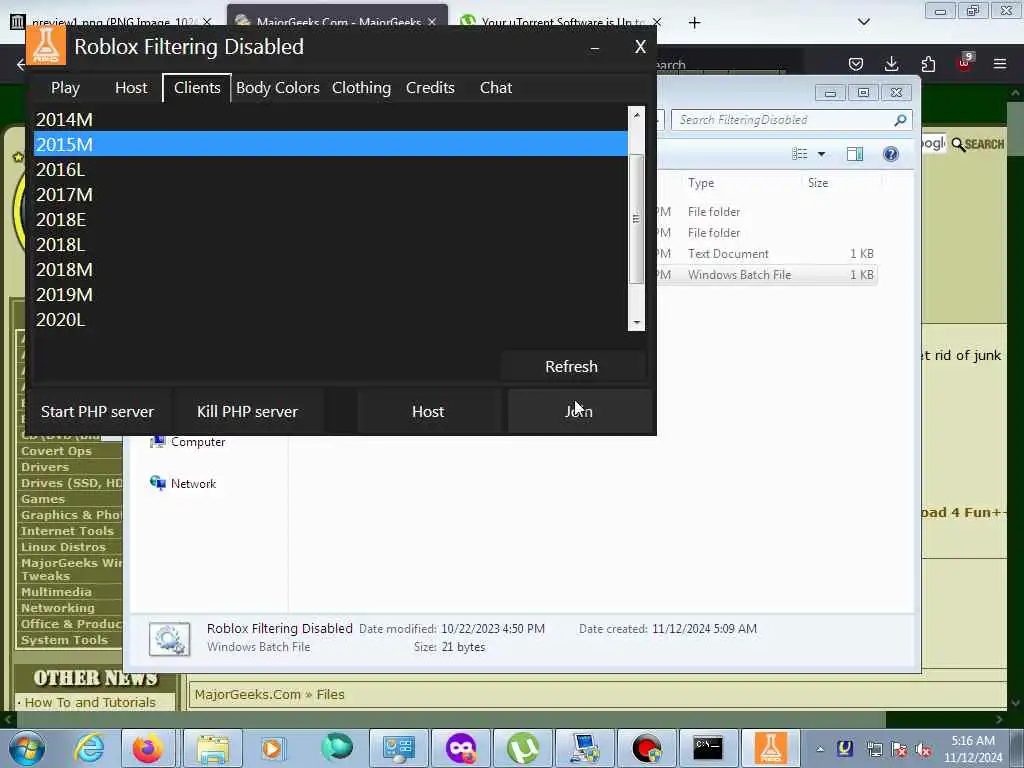Select the 2016L client
The height and width of the screenshot is (768, 1024).
click(x=330, y=169)
